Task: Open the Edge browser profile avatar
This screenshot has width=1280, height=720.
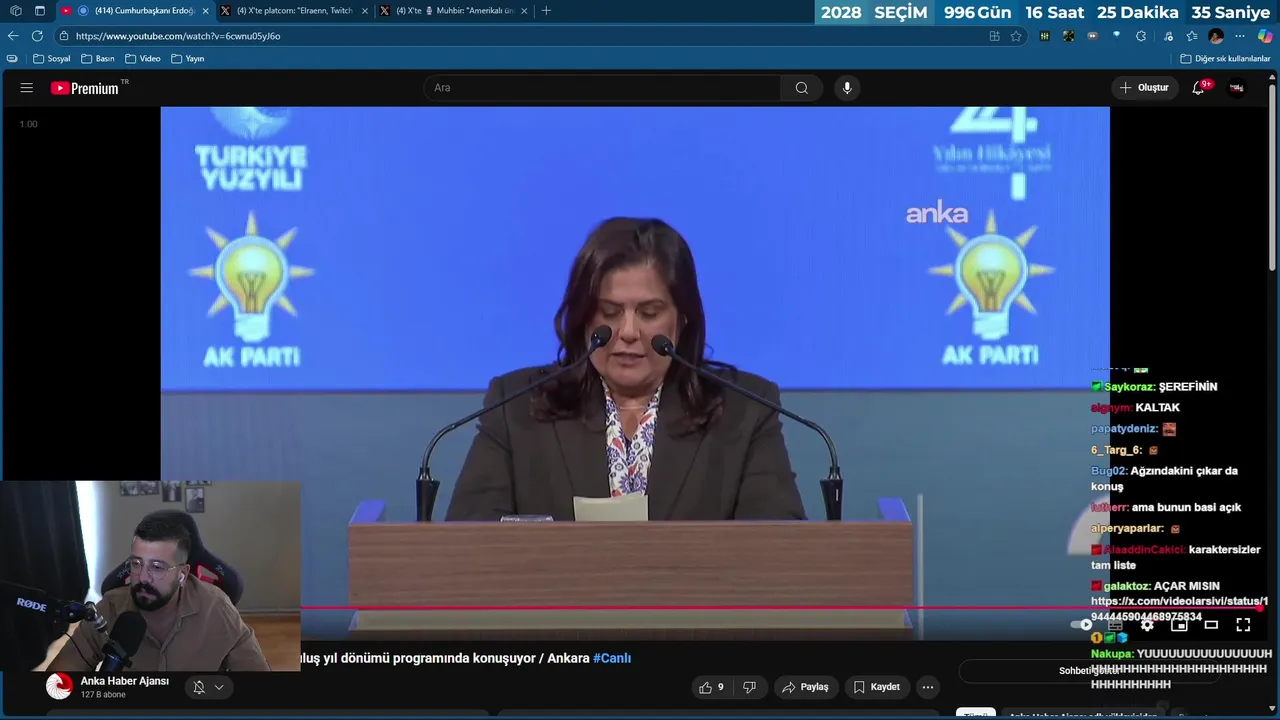Action: click(x=1216, y=36)
